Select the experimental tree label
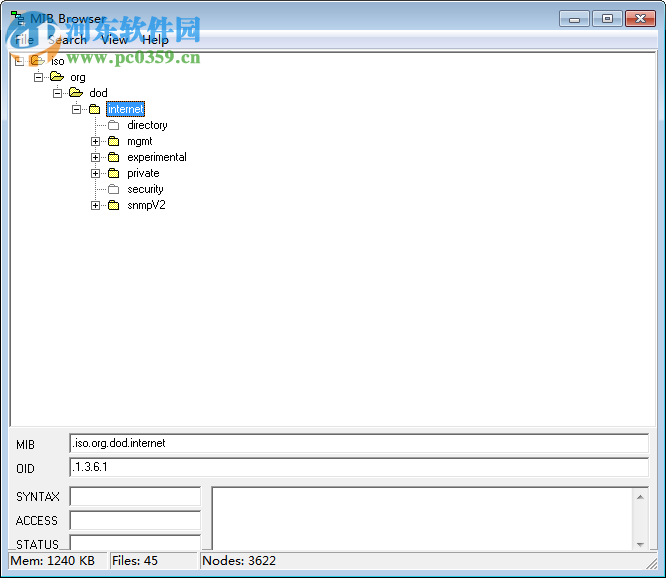 click(157, 157)
